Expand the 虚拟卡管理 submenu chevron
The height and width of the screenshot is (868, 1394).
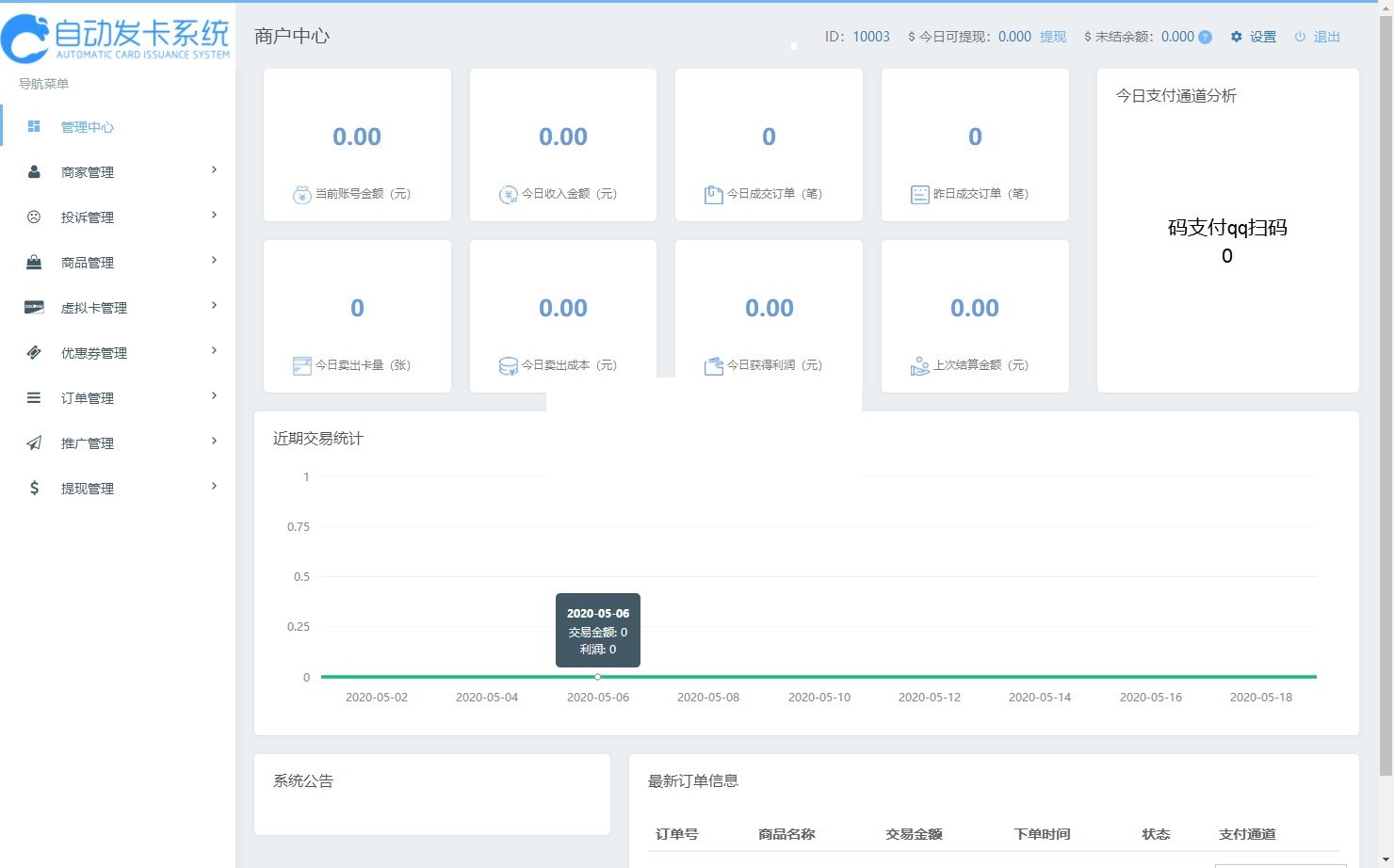click(x=214, y=306)
